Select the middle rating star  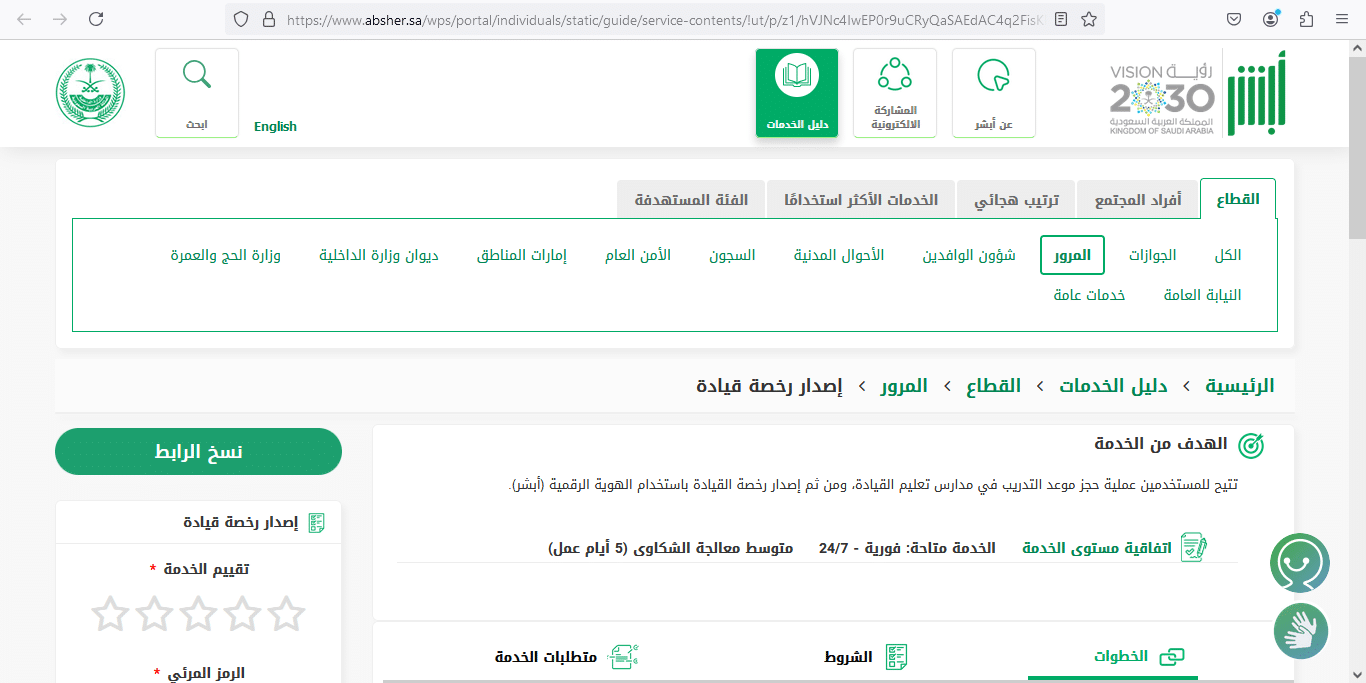[x=198, y=614]
